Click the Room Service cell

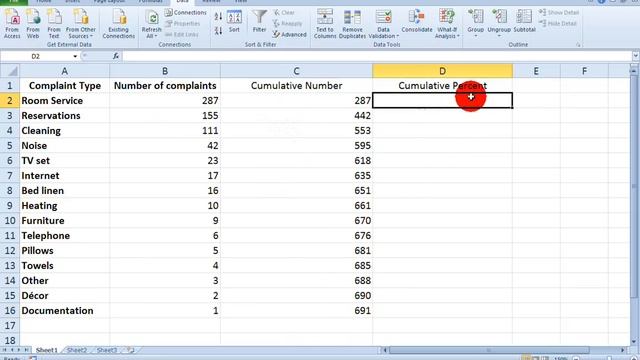click(x=64, y=101)
